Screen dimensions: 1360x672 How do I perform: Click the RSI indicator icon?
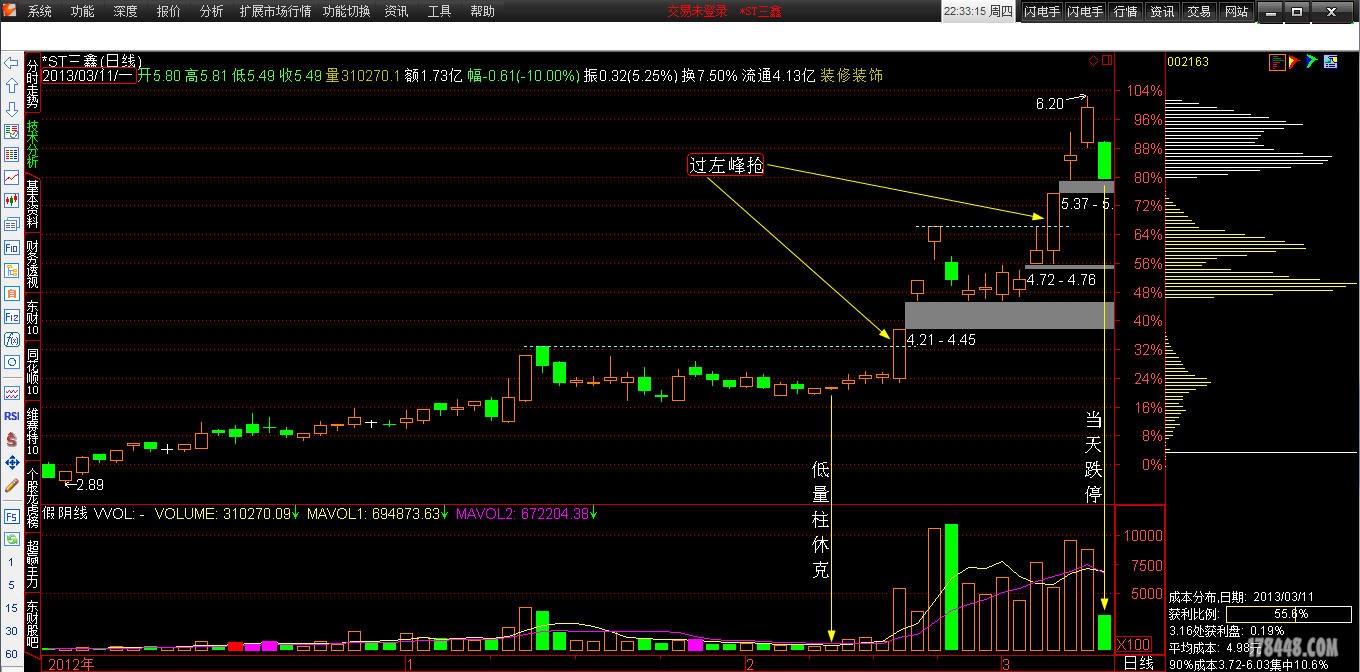point(11,416)
